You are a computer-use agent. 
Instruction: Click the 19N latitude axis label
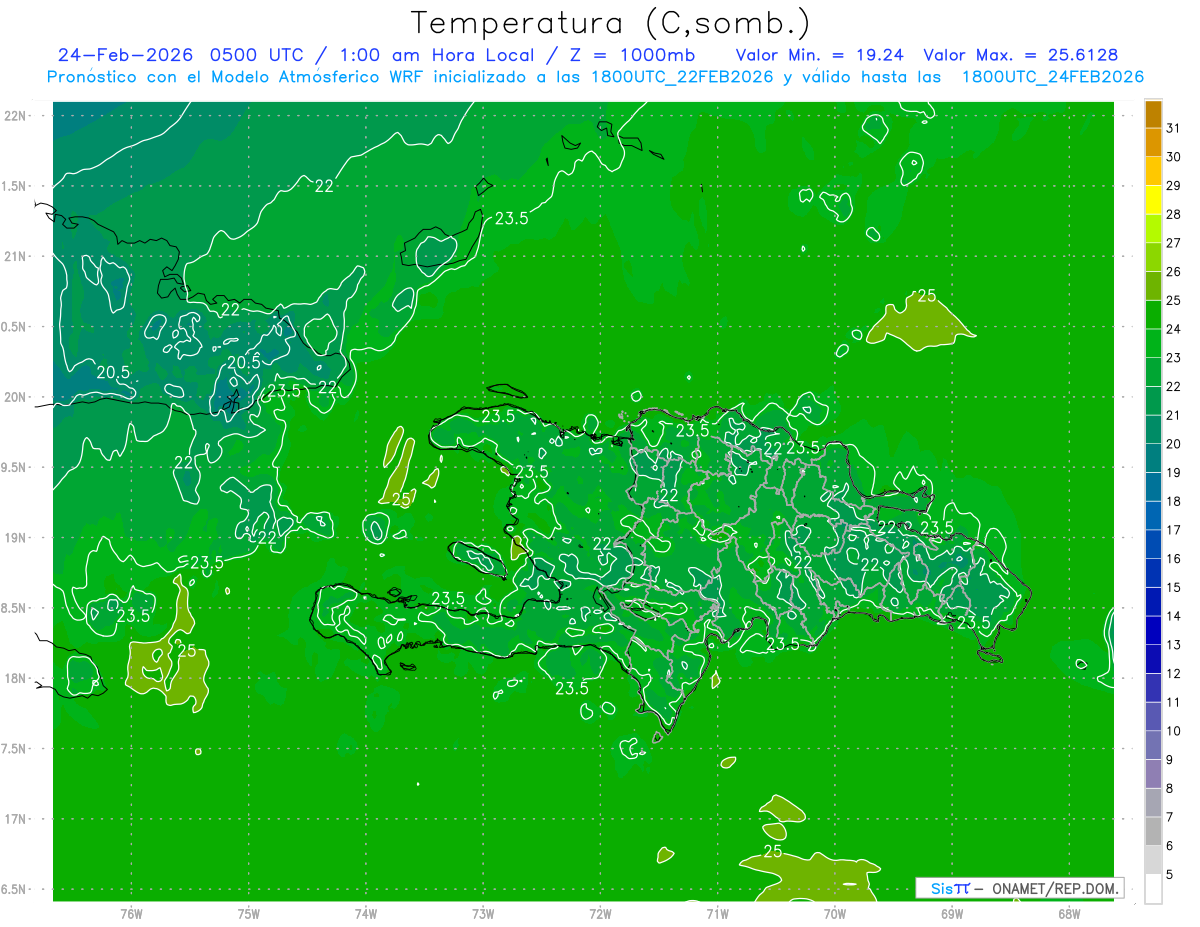tap(16, 538)
